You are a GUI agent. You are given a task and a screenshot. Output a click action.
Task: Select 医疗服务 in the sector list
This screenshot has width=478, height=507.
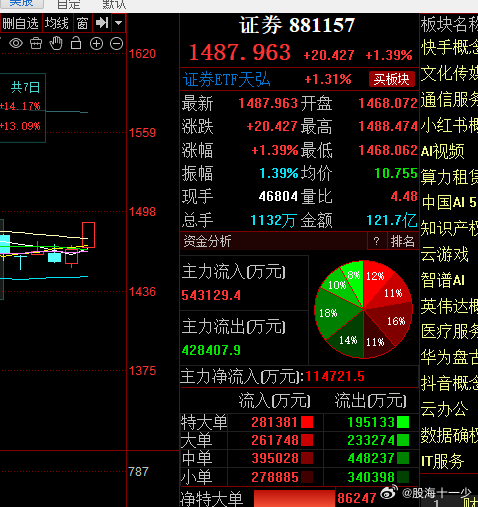click(x=449, y=332)
